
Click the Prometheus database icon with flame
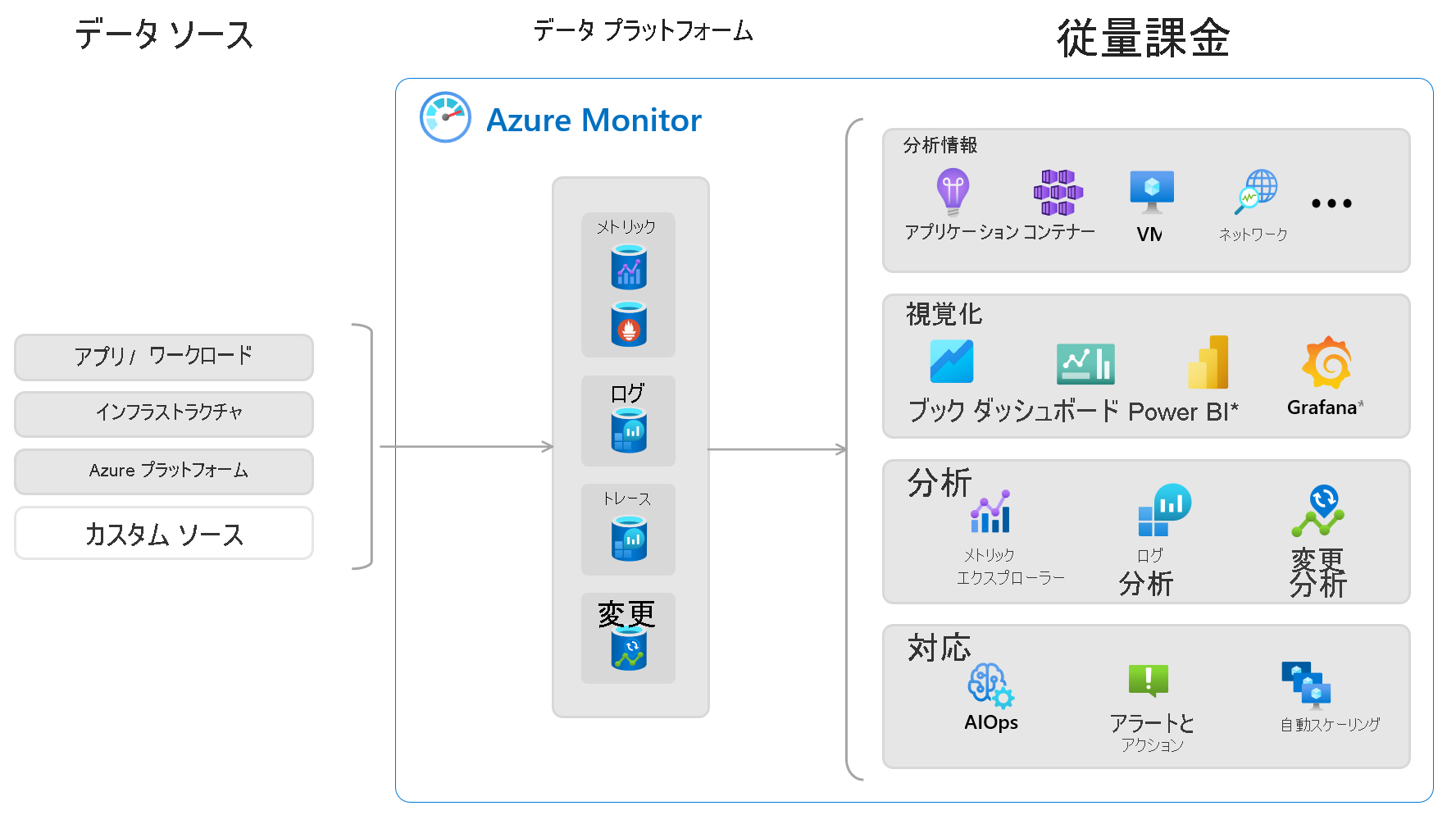[629, 324]
